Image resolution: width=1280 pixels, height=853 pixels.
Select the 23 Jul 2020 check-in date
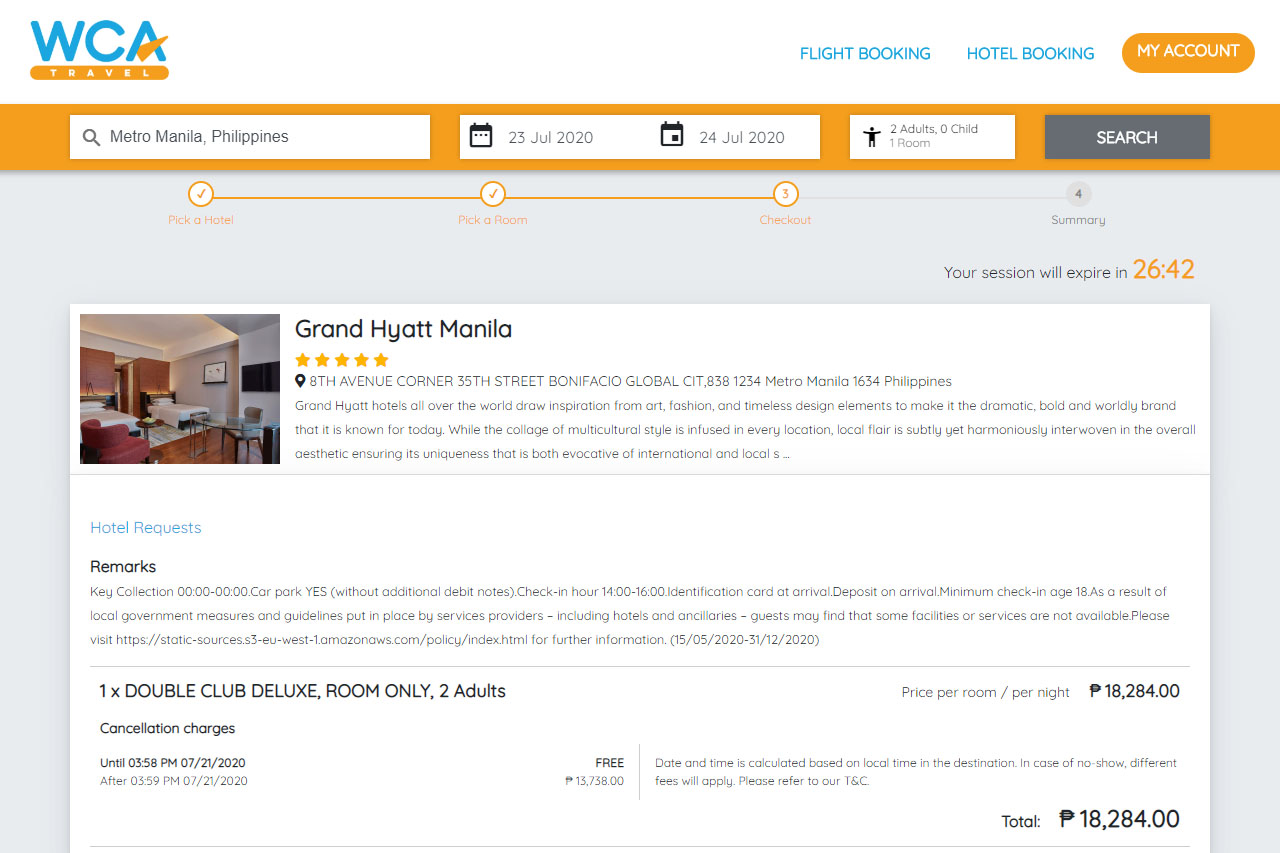click(550, 138)
